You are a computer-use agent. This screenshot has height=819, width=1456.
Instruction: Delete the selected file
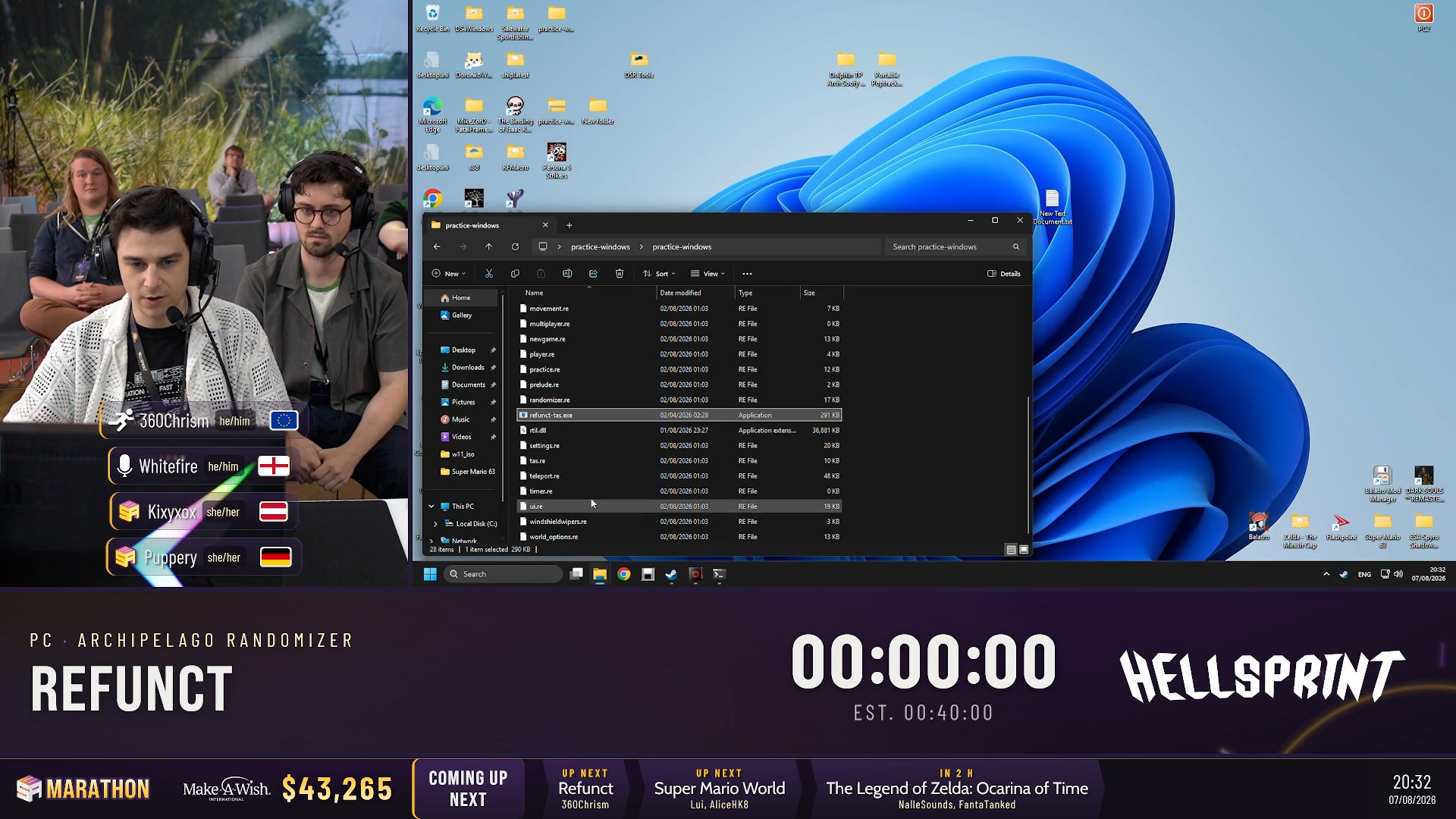click(620, 274)
